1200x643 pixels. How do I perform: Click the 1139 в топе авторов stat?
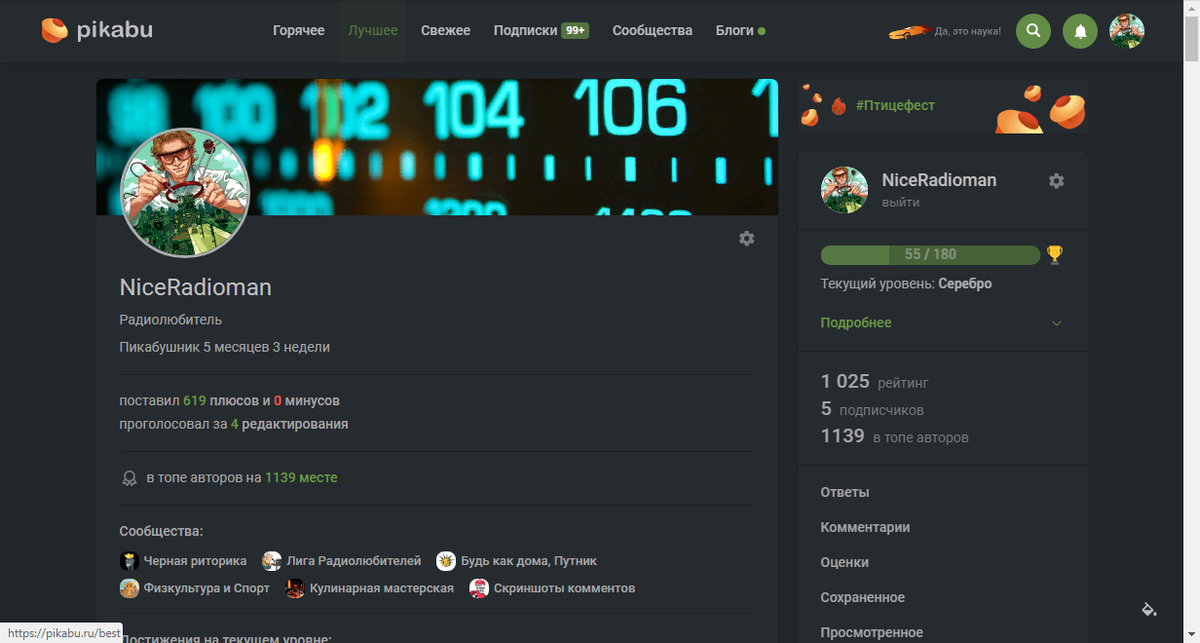coord(894,437)
